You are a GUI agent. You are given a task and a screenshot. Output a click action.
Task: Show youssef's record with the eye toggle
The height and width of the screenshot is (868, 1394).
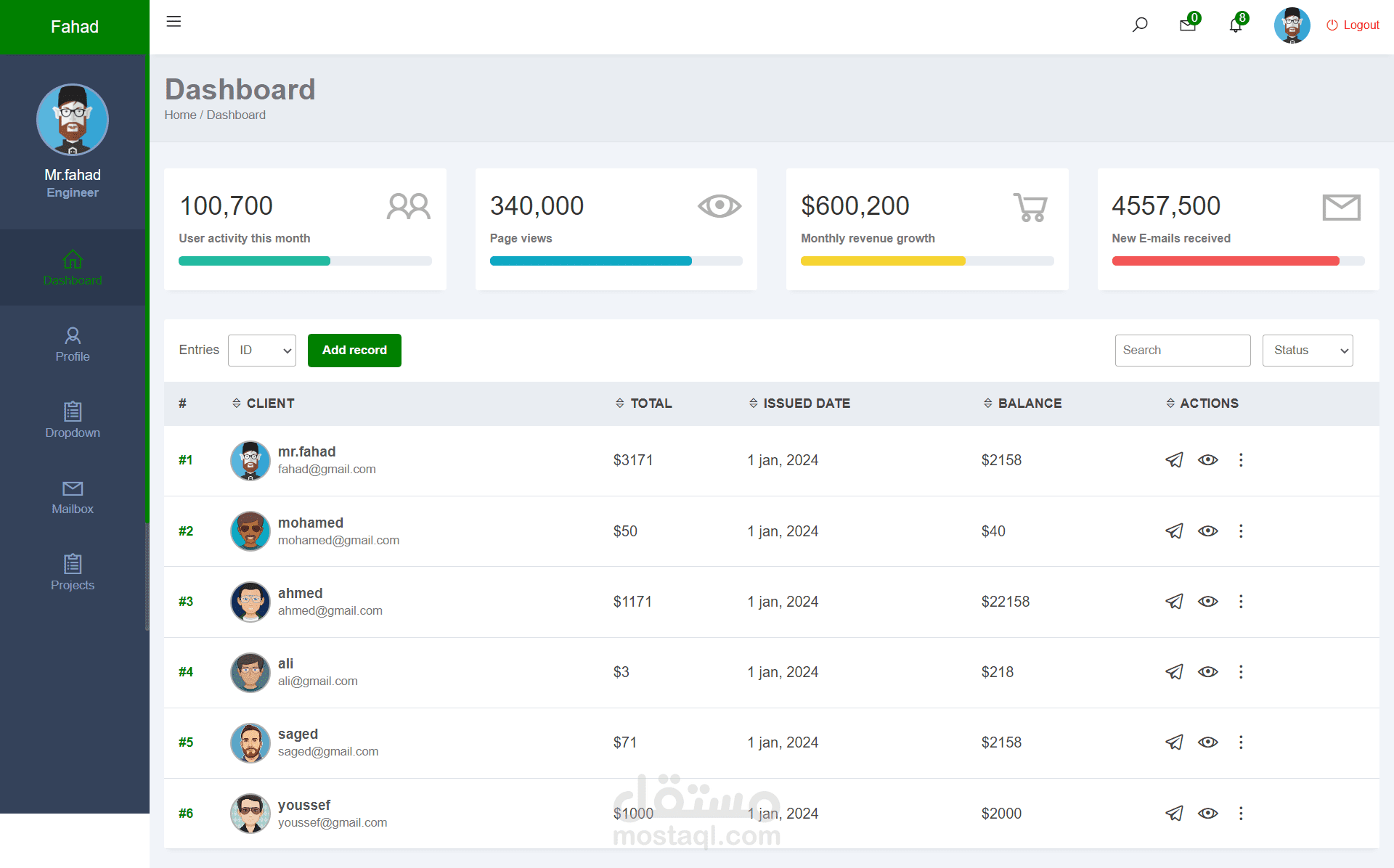tap(1208, 813)
